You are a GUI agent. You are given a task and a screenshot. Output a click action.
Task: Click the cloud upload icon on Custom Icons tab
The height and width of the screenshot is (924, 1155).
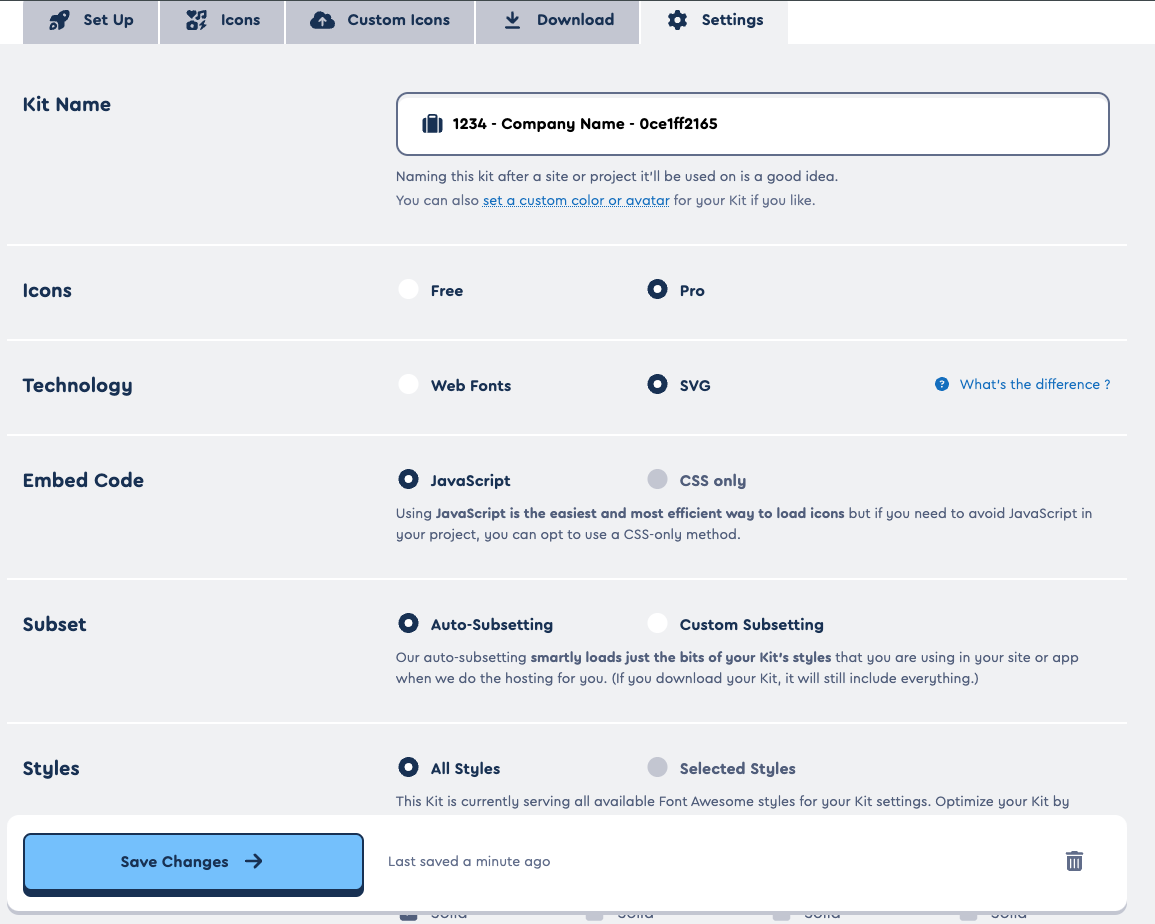coord(322,20)
